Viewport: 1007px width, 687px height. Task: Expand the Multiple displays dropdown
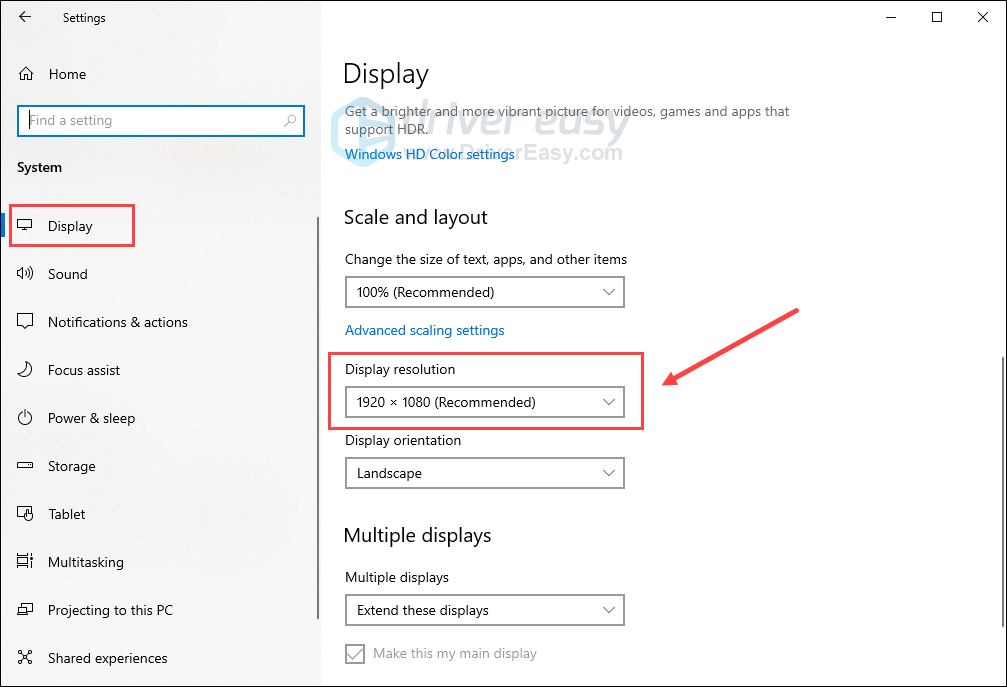point(484,610)
